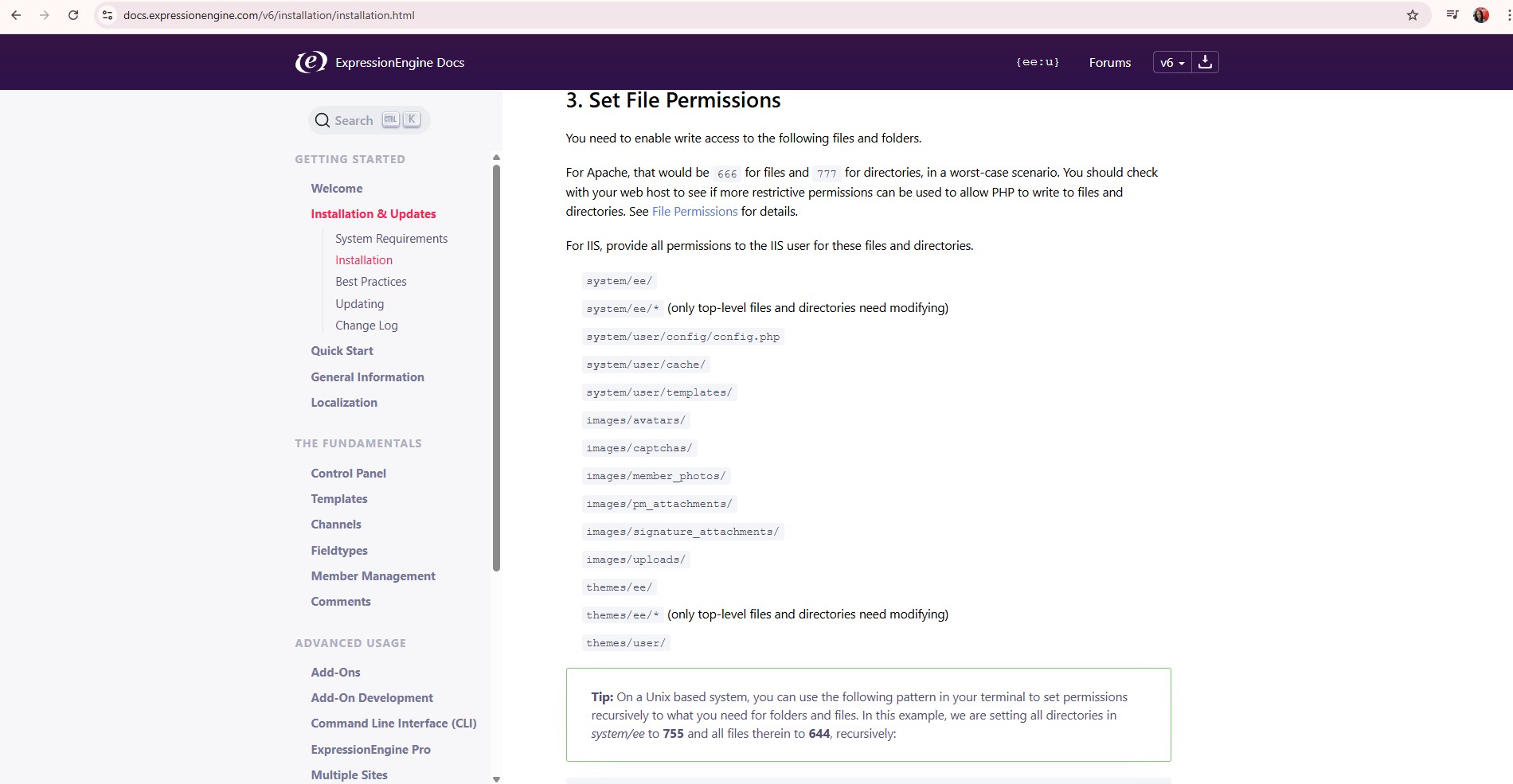Select Installation & Updates in the sidebar
1513x784 pixels.
point(373,213)
